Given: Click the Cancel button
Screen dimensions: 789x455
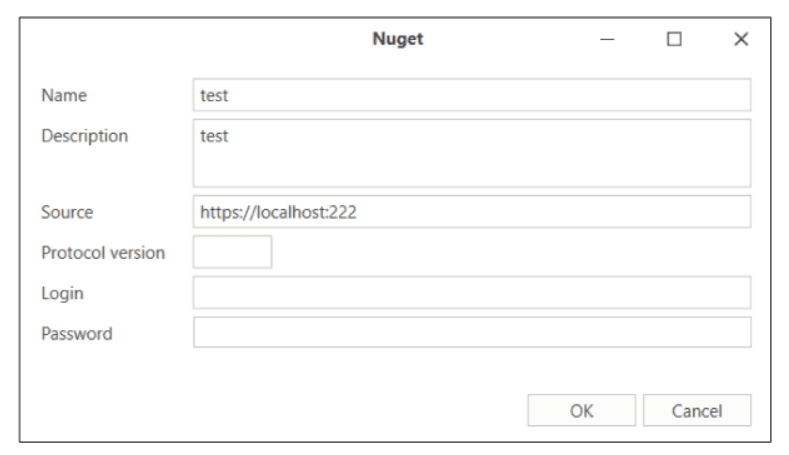Looking at the screenshot, I should [697, 409].
